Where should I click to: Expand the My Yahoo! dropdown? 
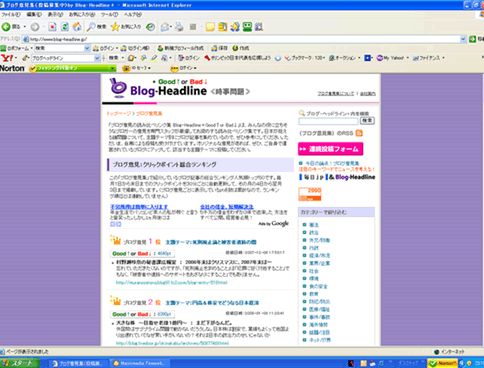pos(407,58)
